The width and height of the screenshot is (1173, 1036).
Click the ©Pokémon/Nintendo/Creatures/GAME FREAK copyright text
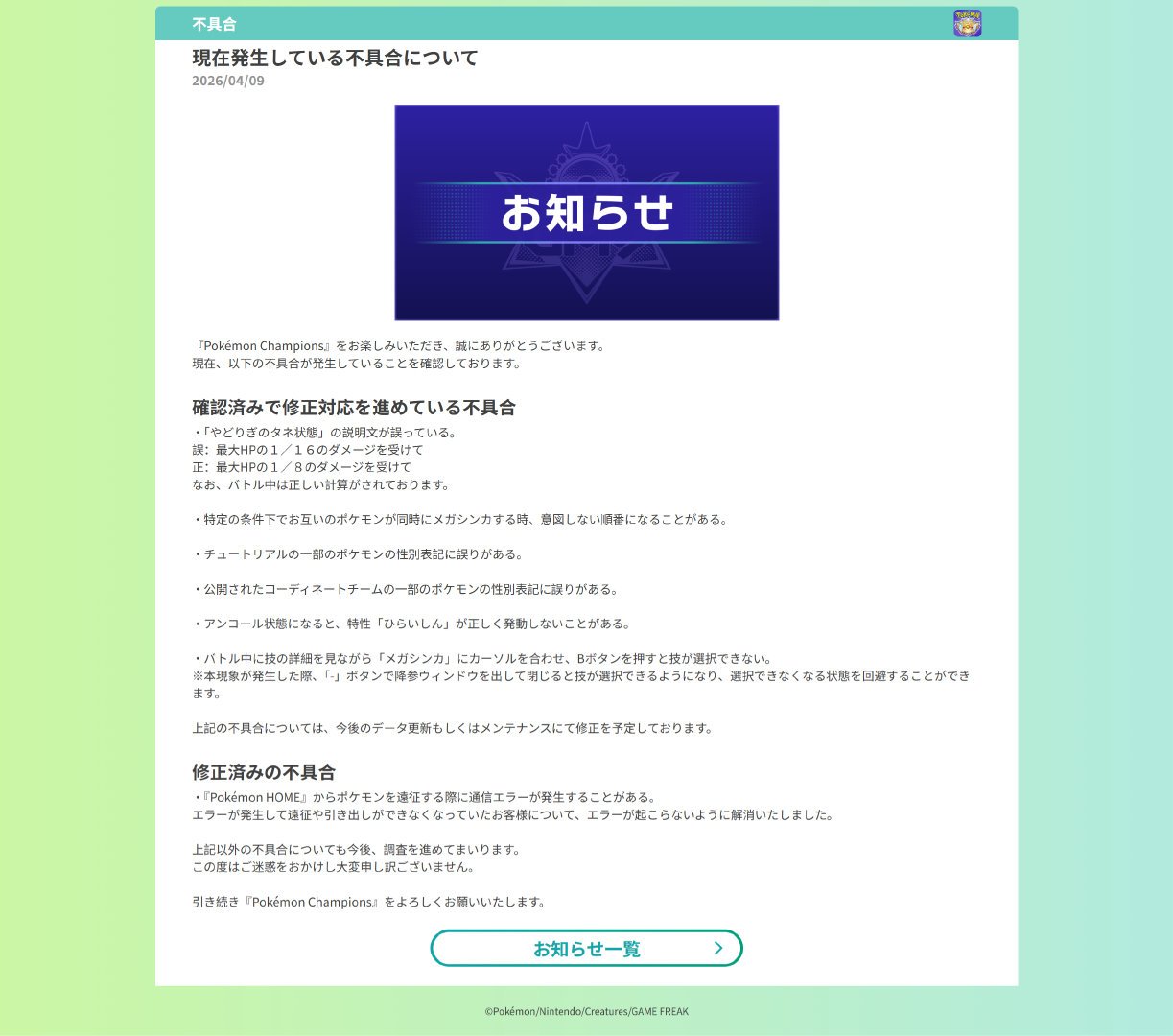pyautogui.click(x=586, y=1011)
